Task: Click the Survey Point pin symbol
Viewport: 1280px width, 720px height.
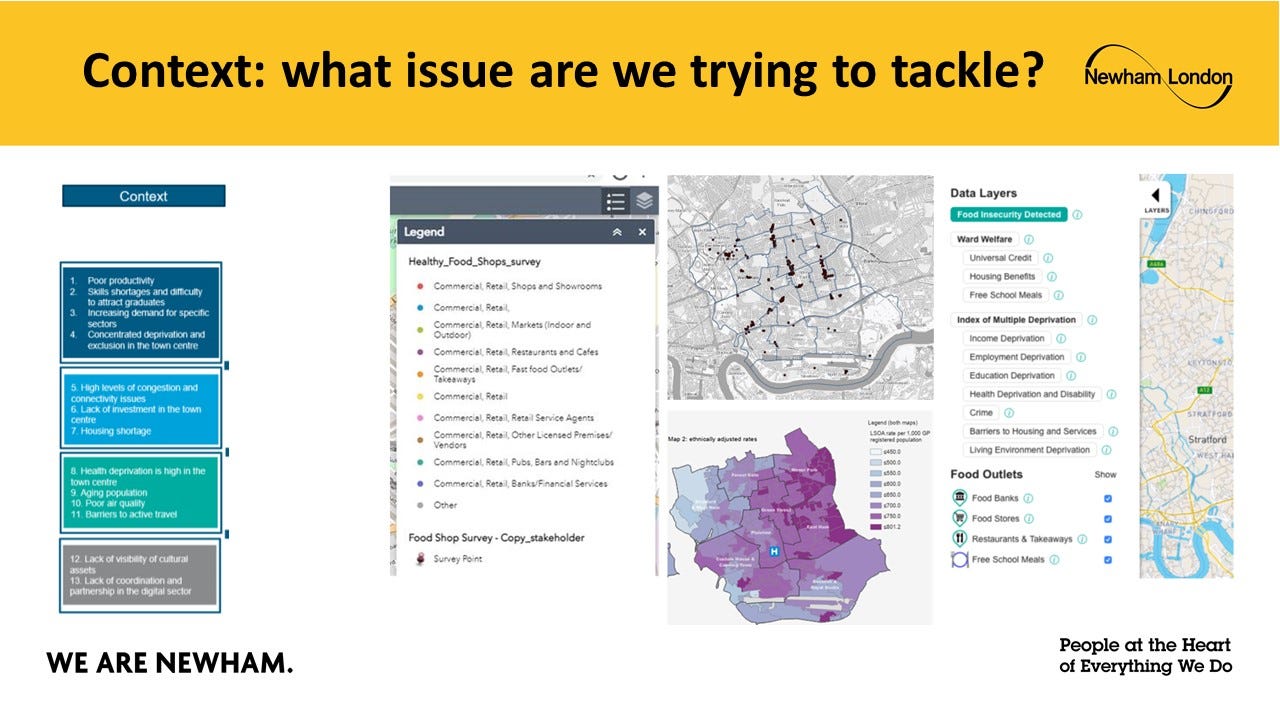Action: pos(419,559)
